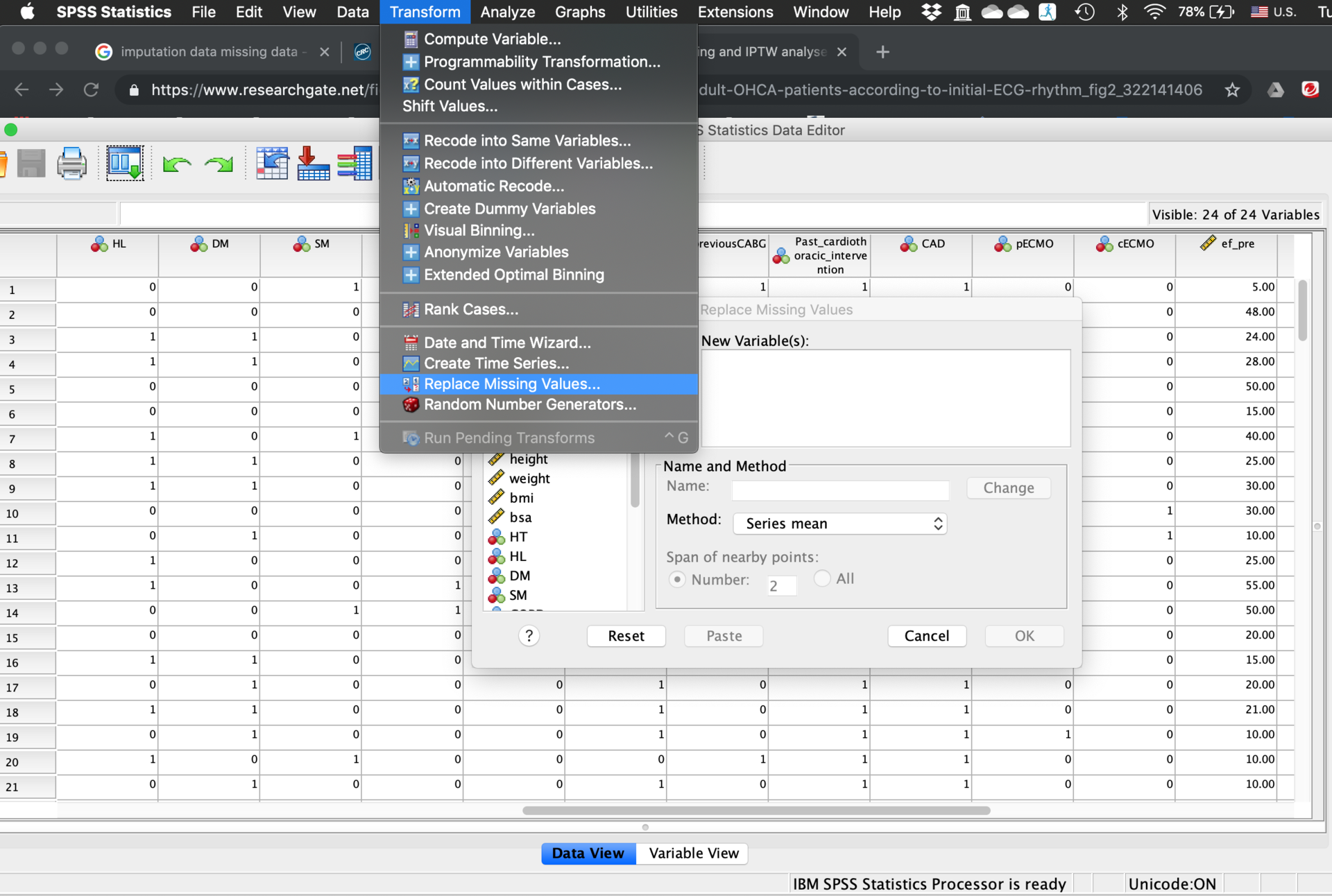Click the Go to case toolbar icon
The height and width of the screenshot is (896, 1332).
pyautogui.click(x=272, y=164)
